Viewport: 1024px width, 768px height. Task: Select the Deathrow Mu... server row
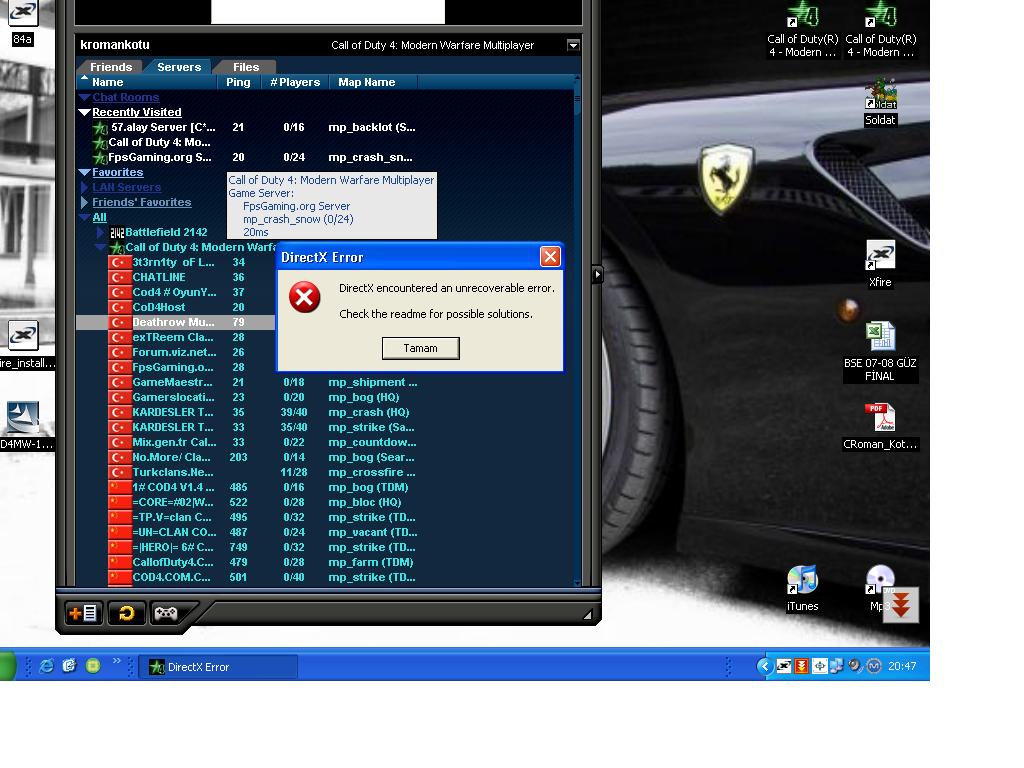click(x=175, y=323)
